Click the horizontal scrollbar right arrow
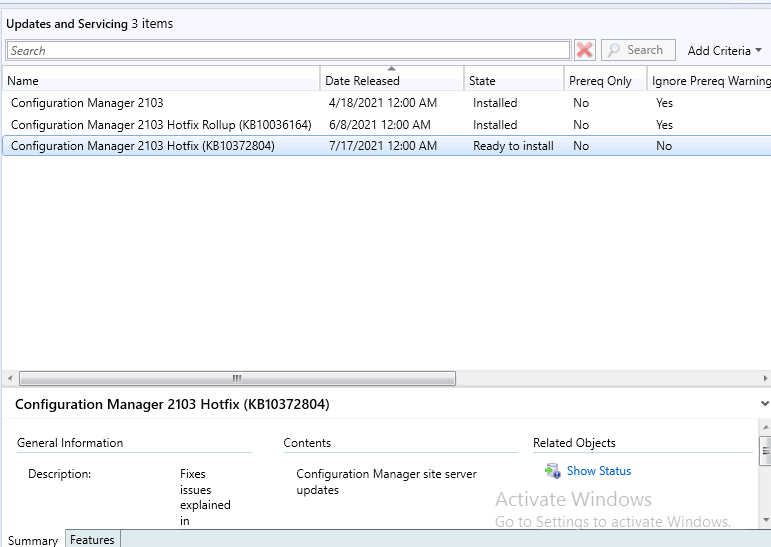Image resolution: width=771 pixels, height=547 pixels. coord(765,378)
